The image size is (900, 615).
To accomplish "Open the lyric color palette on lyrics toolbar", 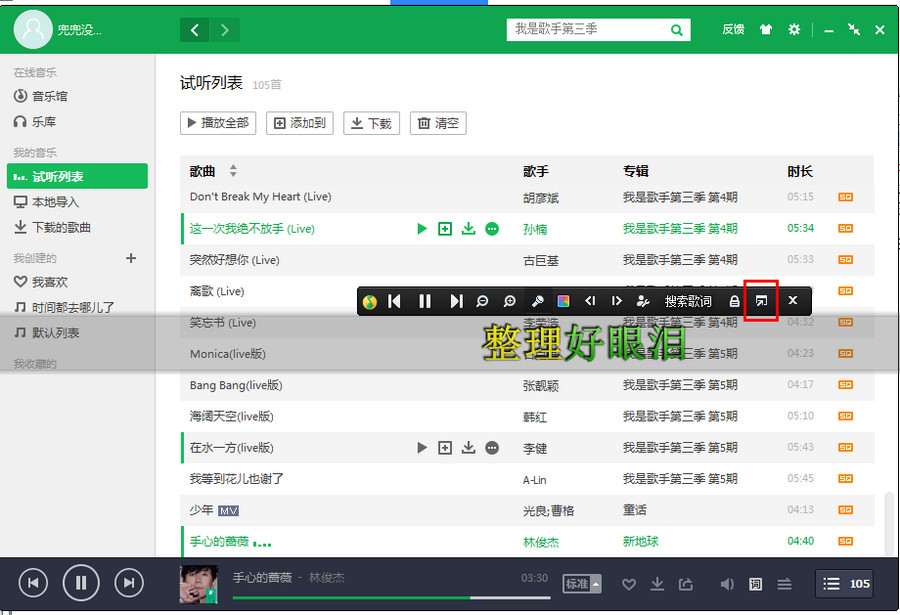I will coord(562,300).
